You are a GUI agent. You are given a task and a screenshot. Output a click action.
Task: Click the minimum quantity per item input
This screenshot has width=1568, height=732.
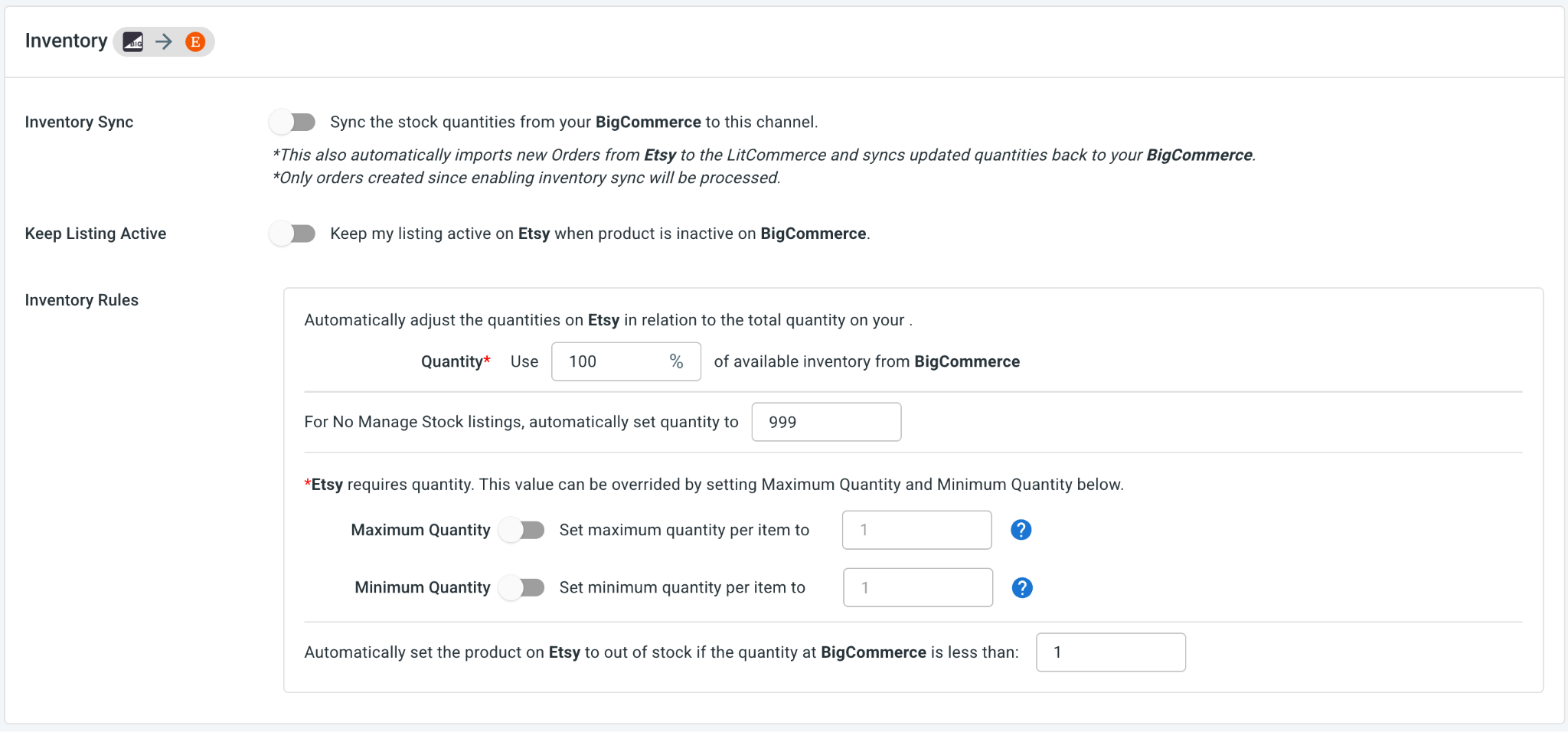tap(918, 588)
